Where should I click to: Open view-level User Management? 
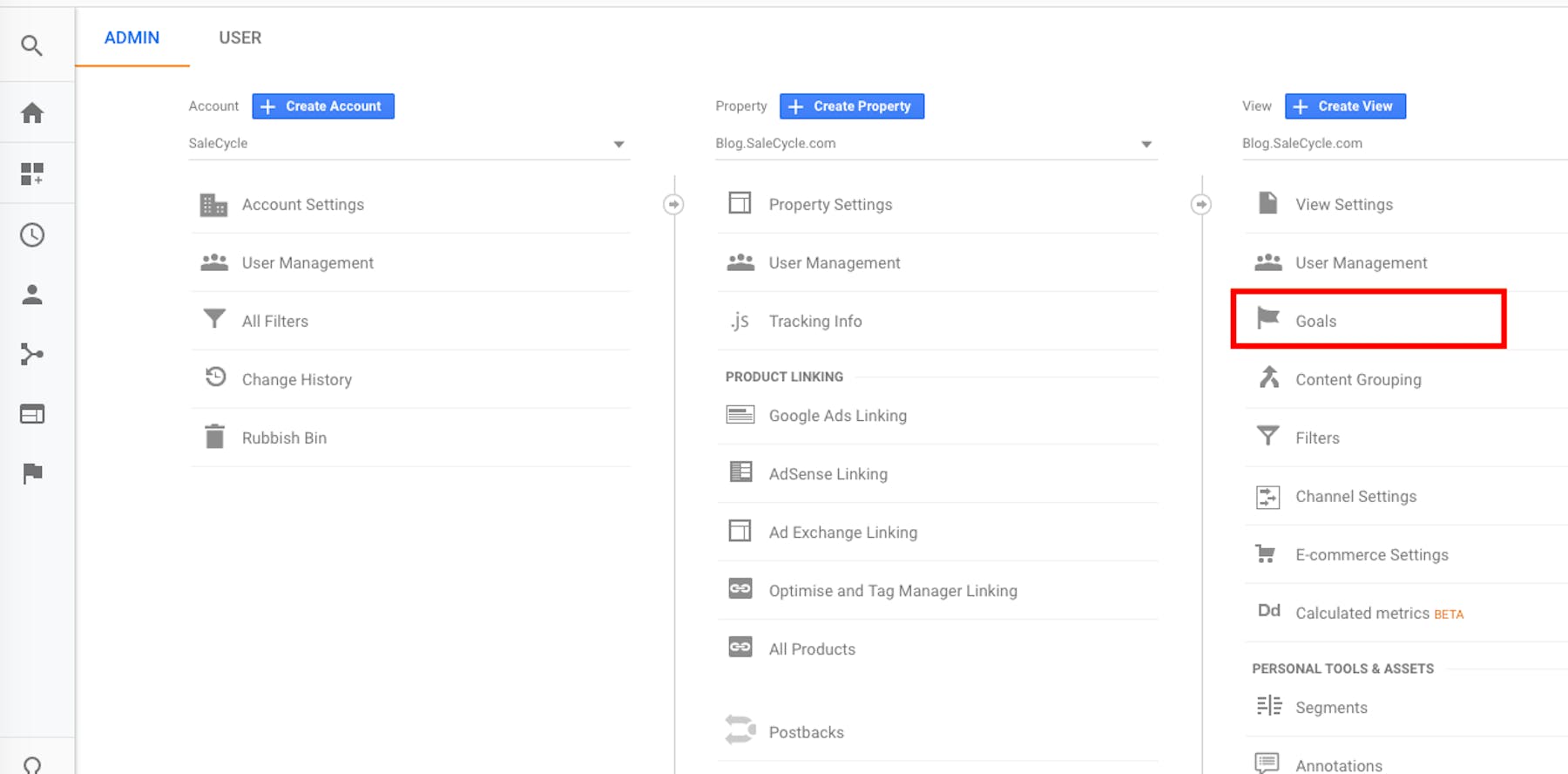click(1362, 263)
